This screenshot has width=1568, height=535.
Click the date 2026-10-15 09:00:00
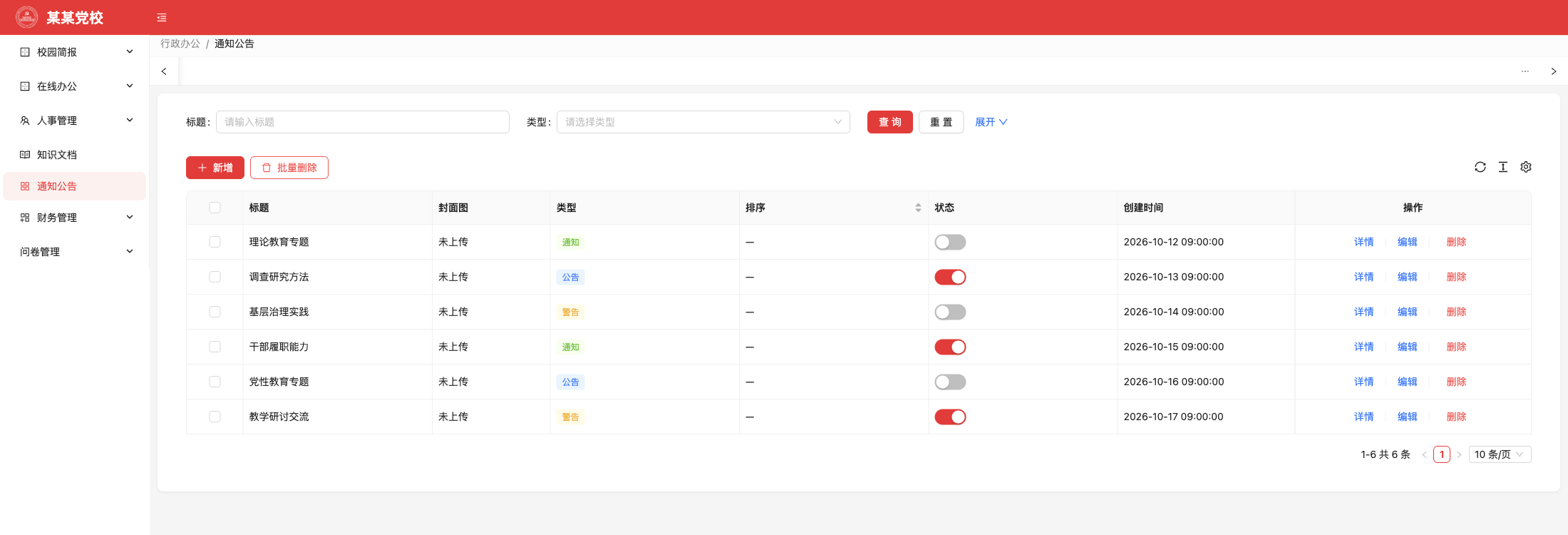coord(1174,347)
